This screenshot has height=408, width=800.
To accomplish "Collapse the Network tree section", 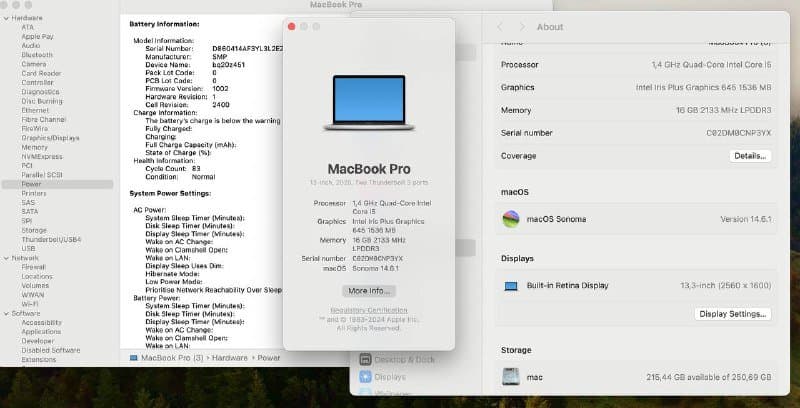I will tap(6, 259).
